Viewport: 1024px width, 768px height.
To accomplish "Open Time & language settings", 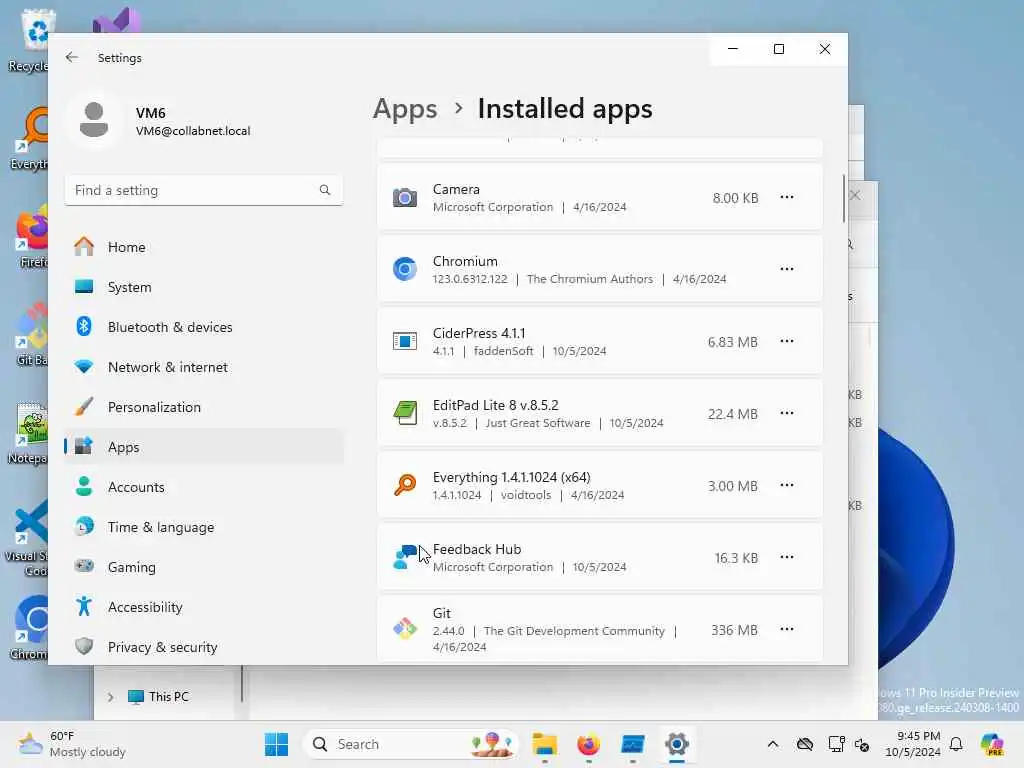I will click(204, 527).
